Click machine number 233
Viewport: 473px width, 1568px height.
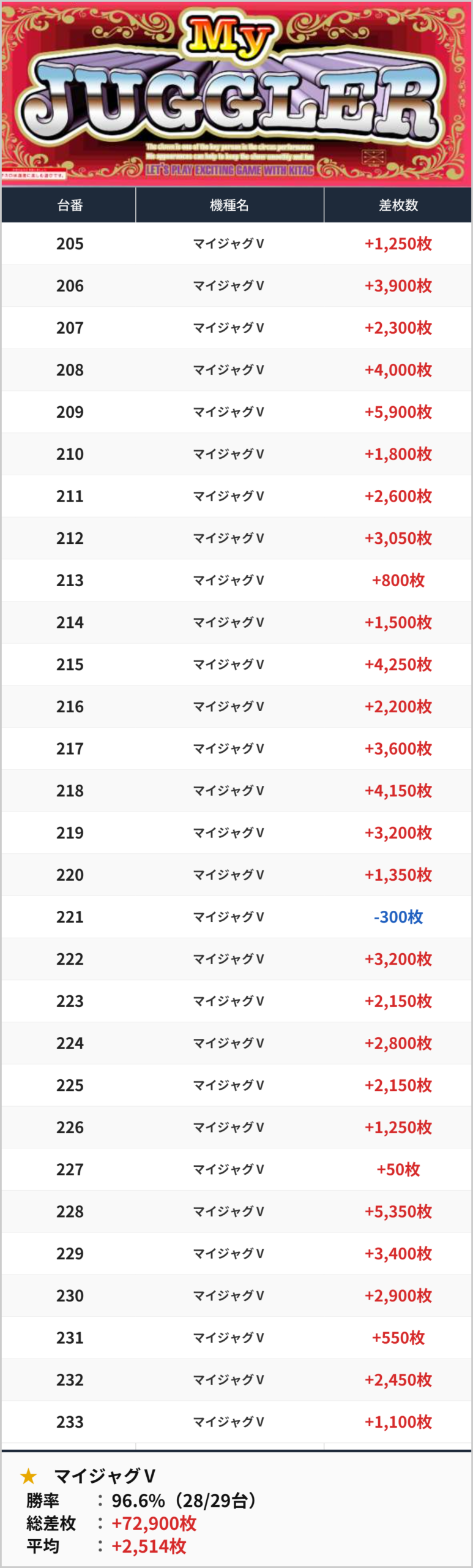pos(70,1422)
